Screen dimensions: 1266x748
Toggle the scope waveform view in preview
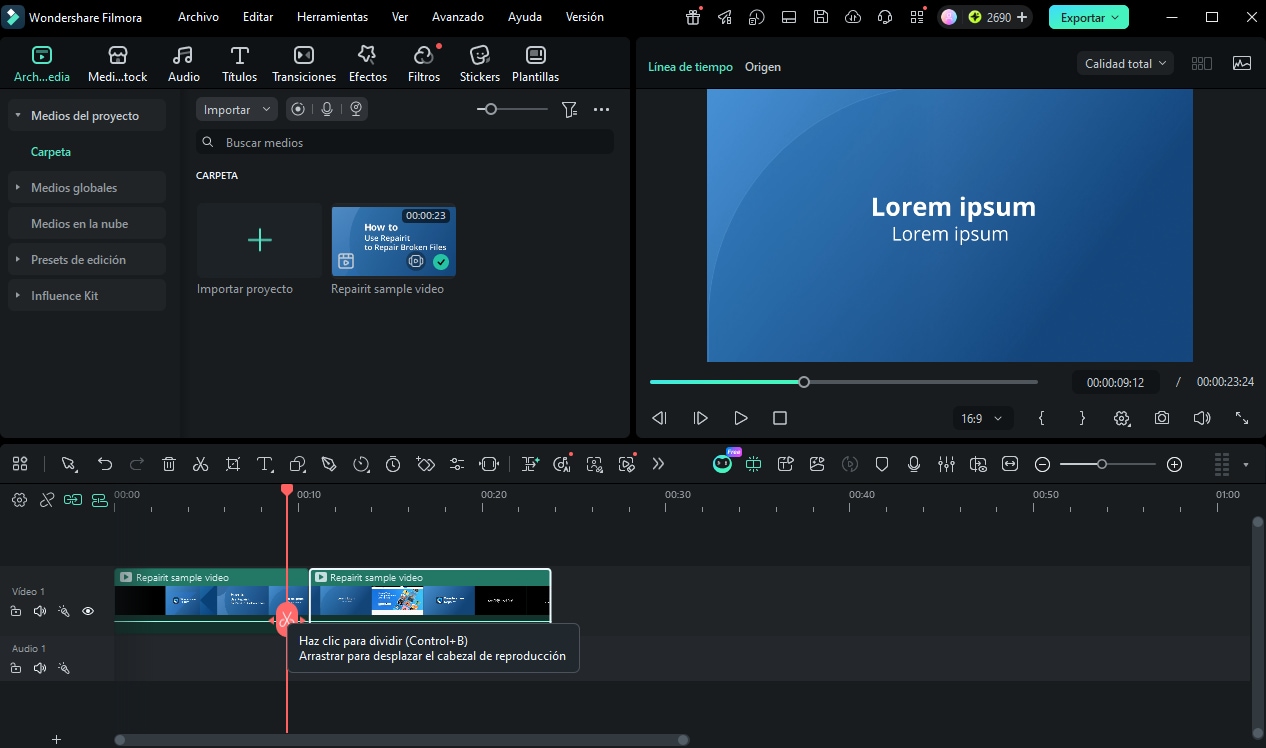pyautogui.click(x=1242, y=63)
